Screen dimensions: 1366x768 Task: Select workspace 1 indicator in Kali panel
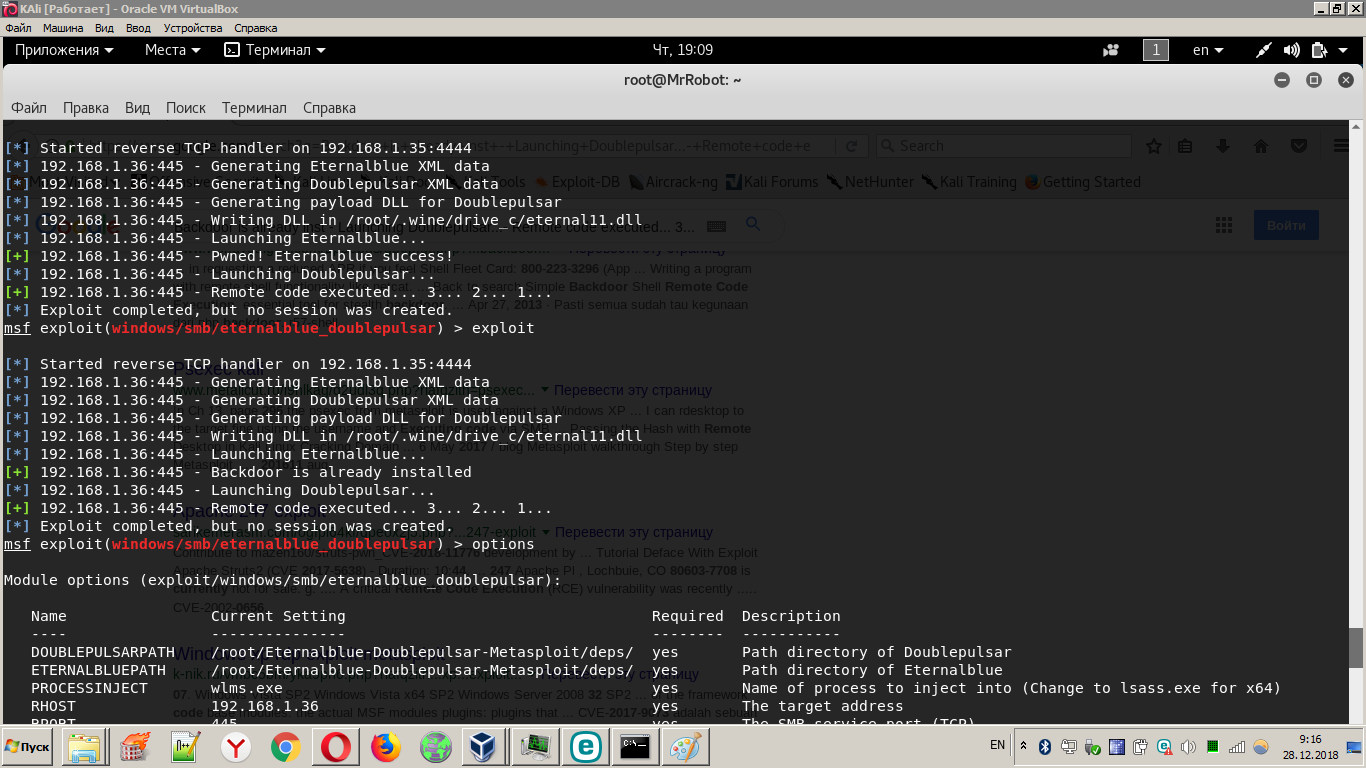click(1156, 50)
